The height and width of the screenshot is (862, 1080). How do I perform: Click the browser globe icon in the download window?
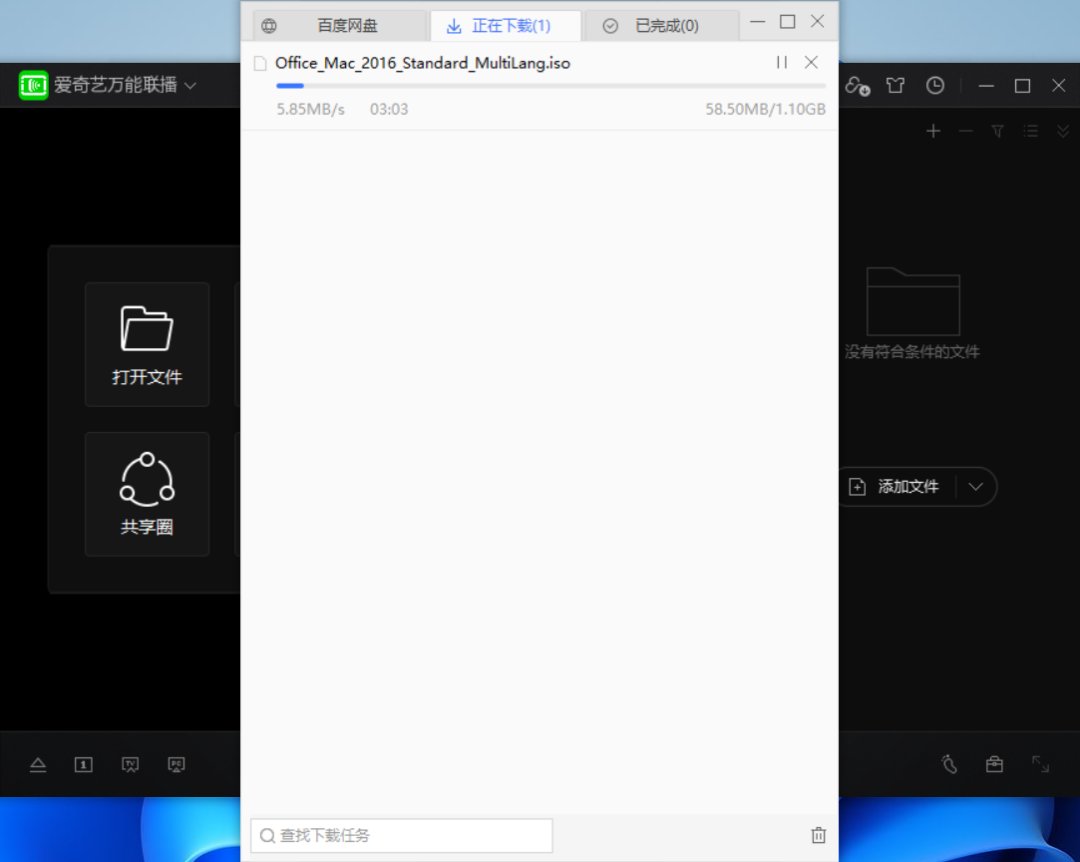click(x=269, y=26)
